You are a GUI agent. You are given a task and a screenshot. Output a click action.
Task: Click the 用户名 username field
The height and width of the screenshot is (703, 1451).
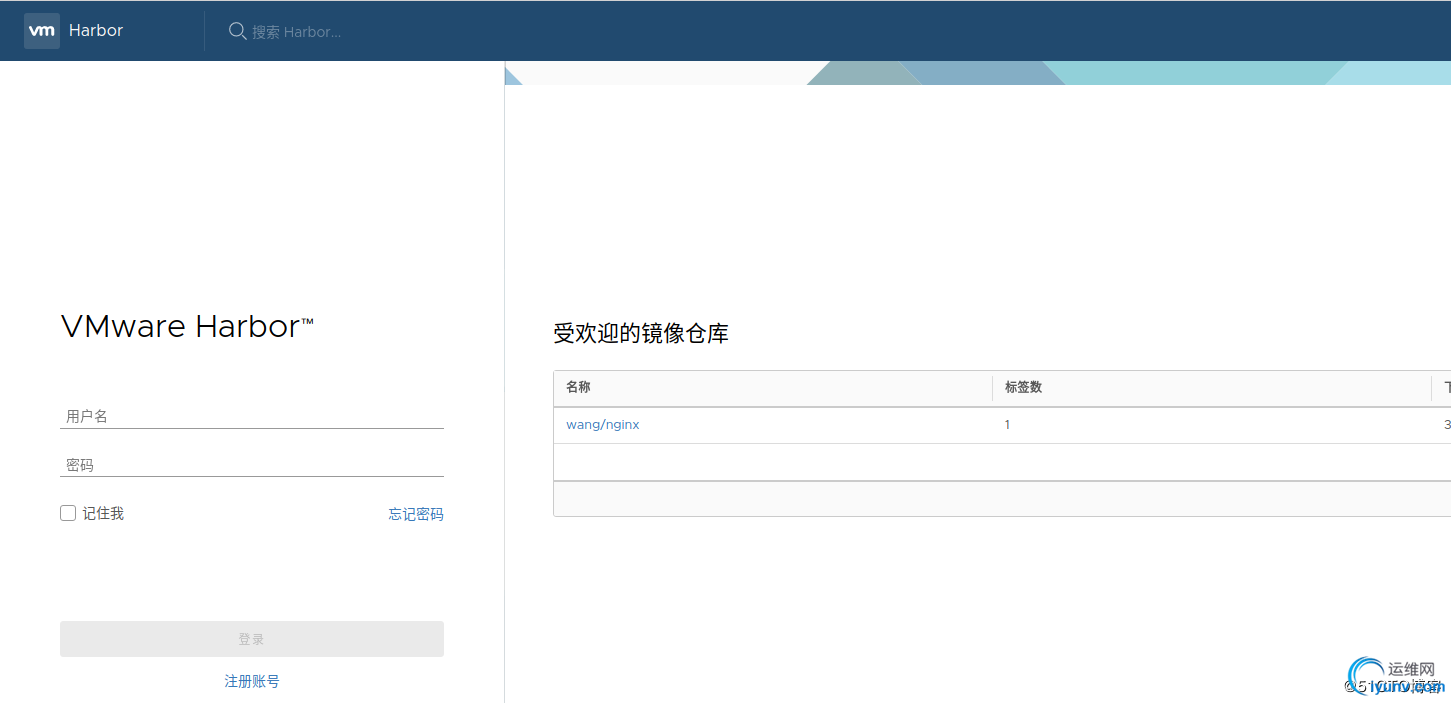tap(252, 416)
